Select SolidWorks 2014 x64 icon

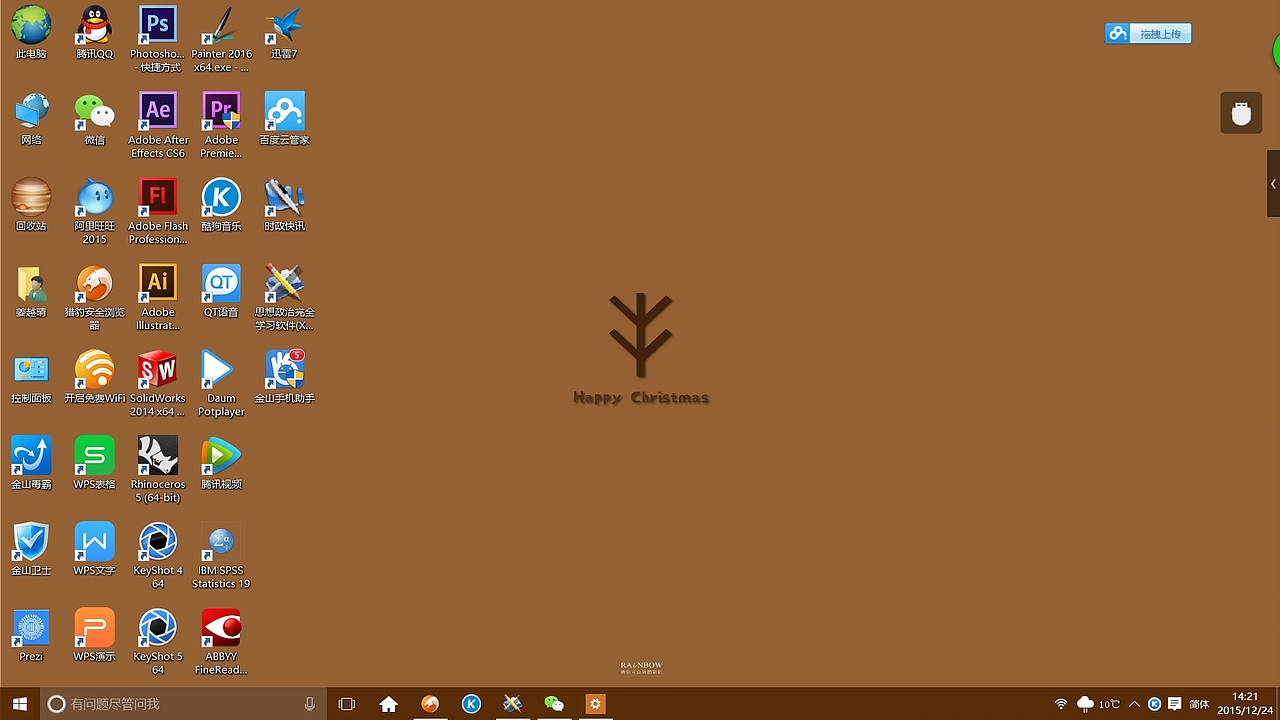pyautogui.click(x=157, y=383)
